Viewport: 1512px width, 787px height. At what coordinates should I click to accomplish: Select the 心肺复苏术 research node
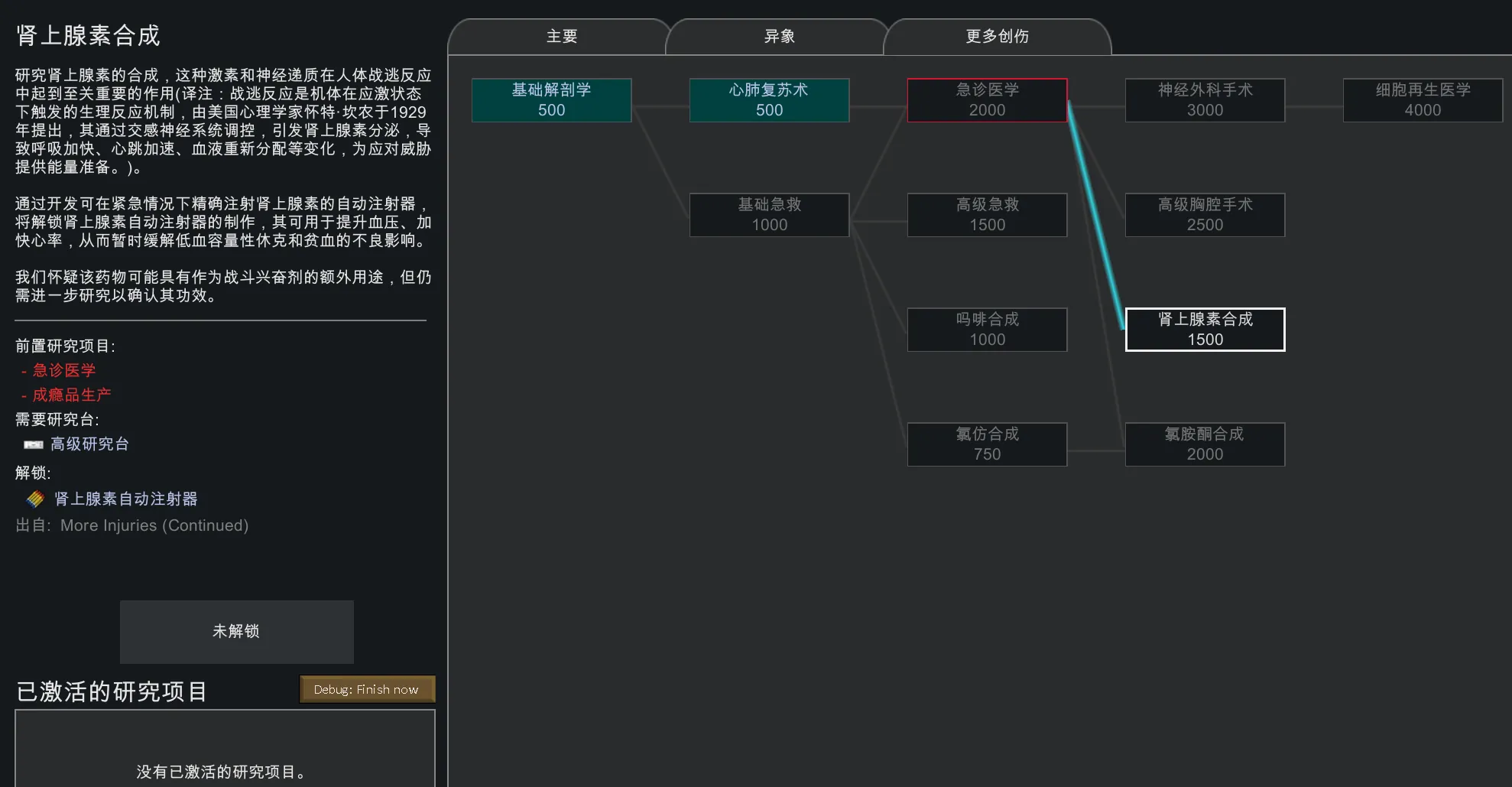click(x=769, y=100)
